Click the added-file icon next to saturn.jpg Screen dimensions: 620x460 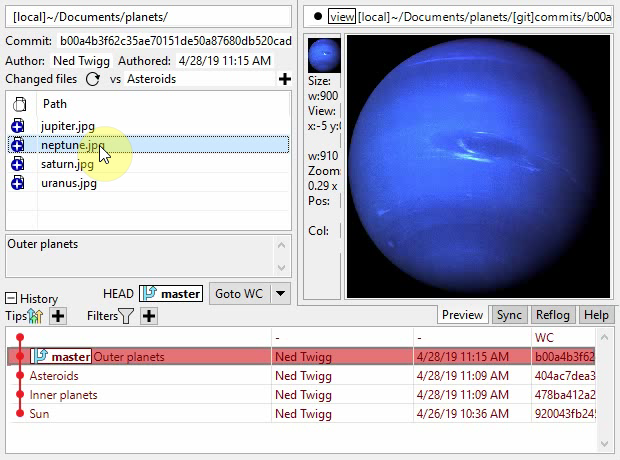(18, 164)
